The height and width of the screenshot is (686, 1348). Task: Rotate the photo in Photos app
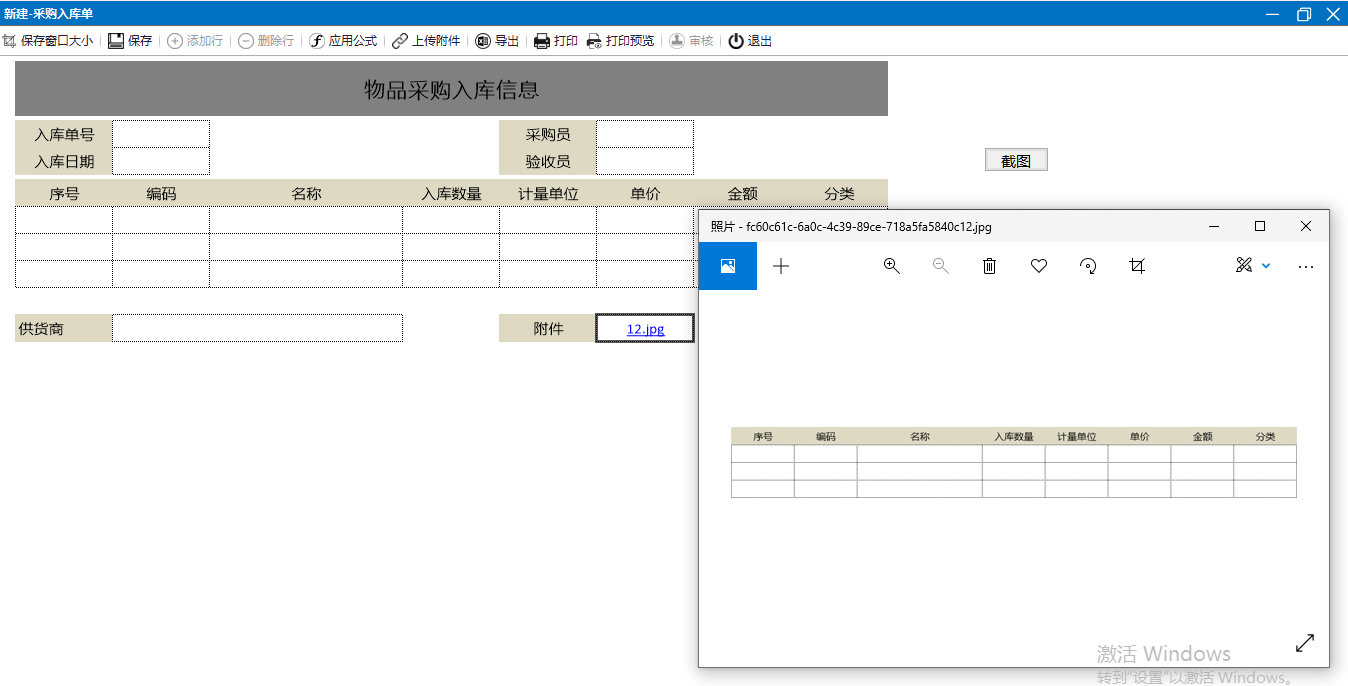pos(1088,266)
